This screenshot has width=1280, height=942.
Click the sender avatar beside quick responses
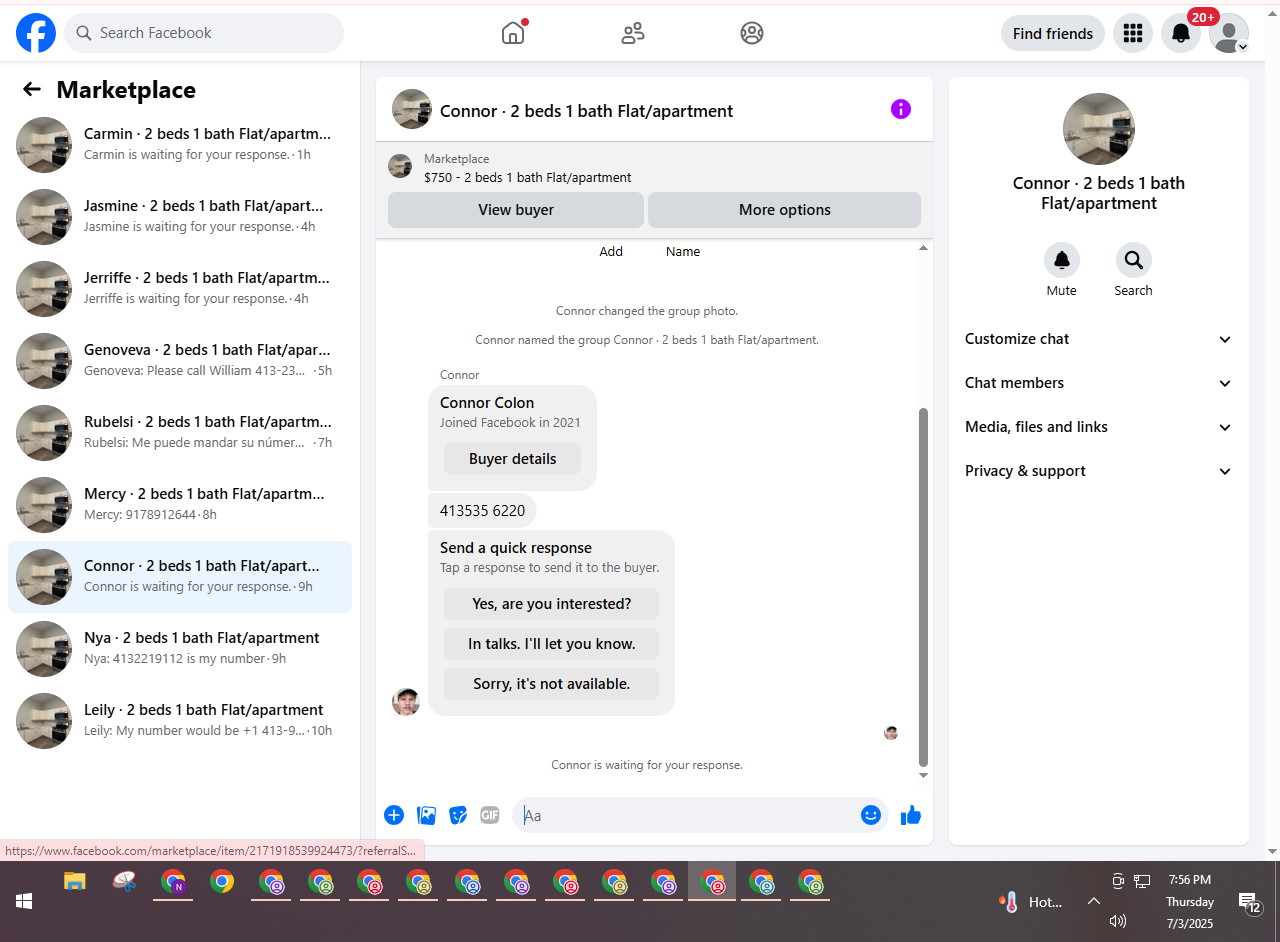click(405, 702)
